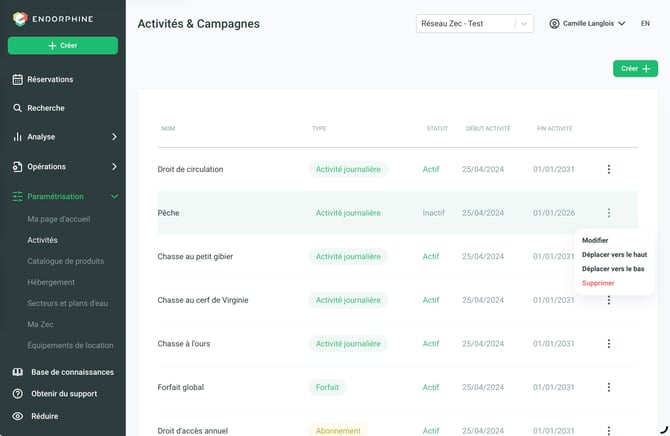Toggle sidebar with Réduire eye icon
Viewport: 670px width, 436px height.
pos(18,416)
